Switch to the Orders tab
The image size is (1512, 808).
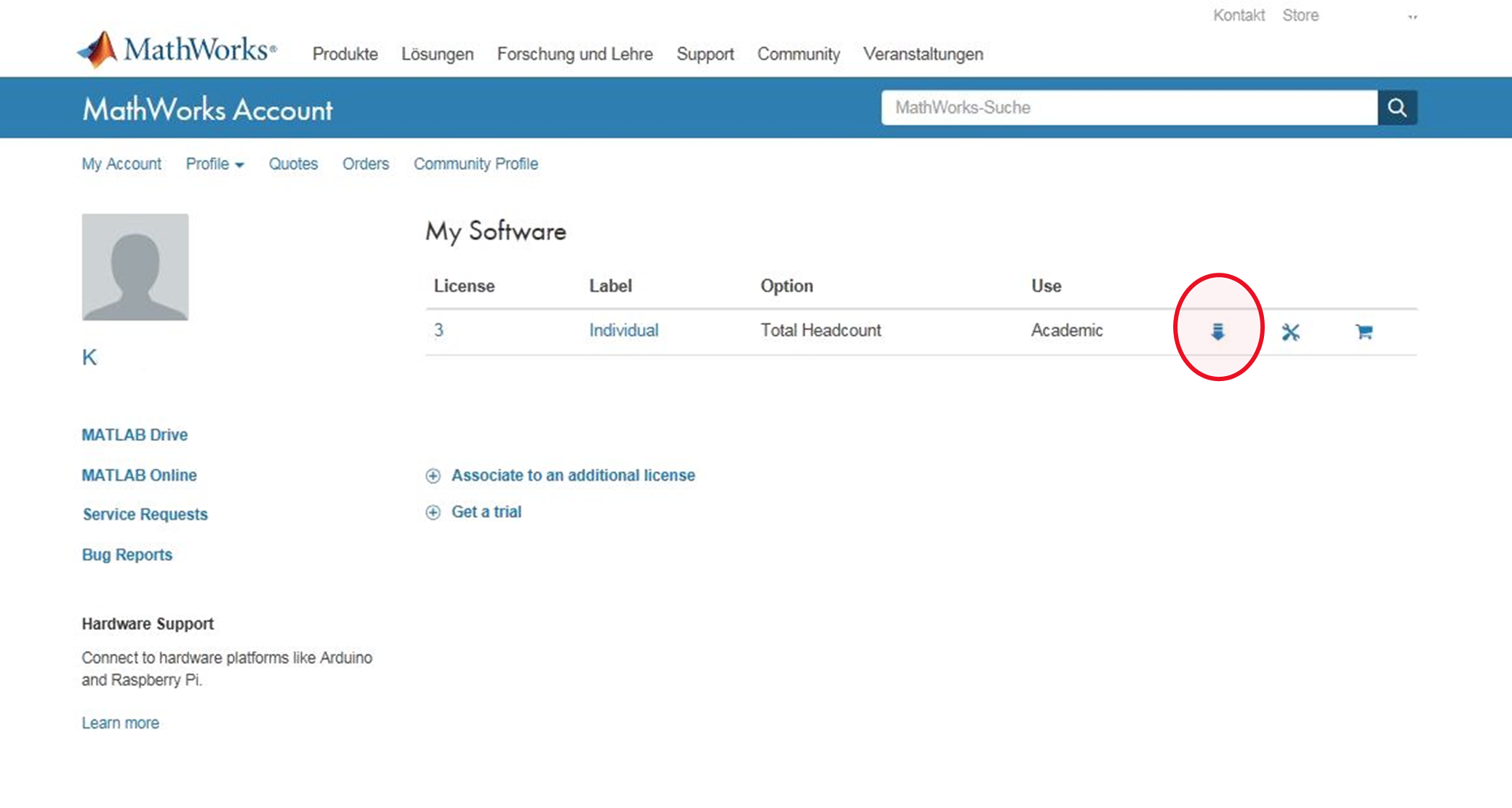[365, 164]
